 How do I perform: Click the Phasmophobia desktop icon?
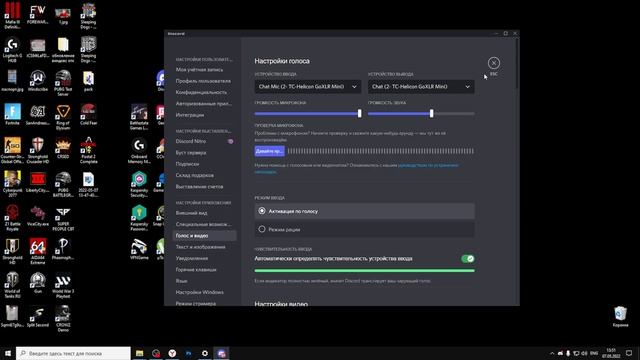pyautogui.click(x=63, y=249)
